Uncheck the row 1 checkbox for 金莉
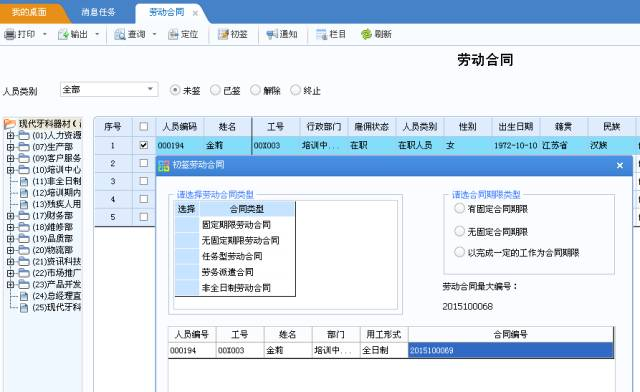640x392 pixels. click(144, 145)
